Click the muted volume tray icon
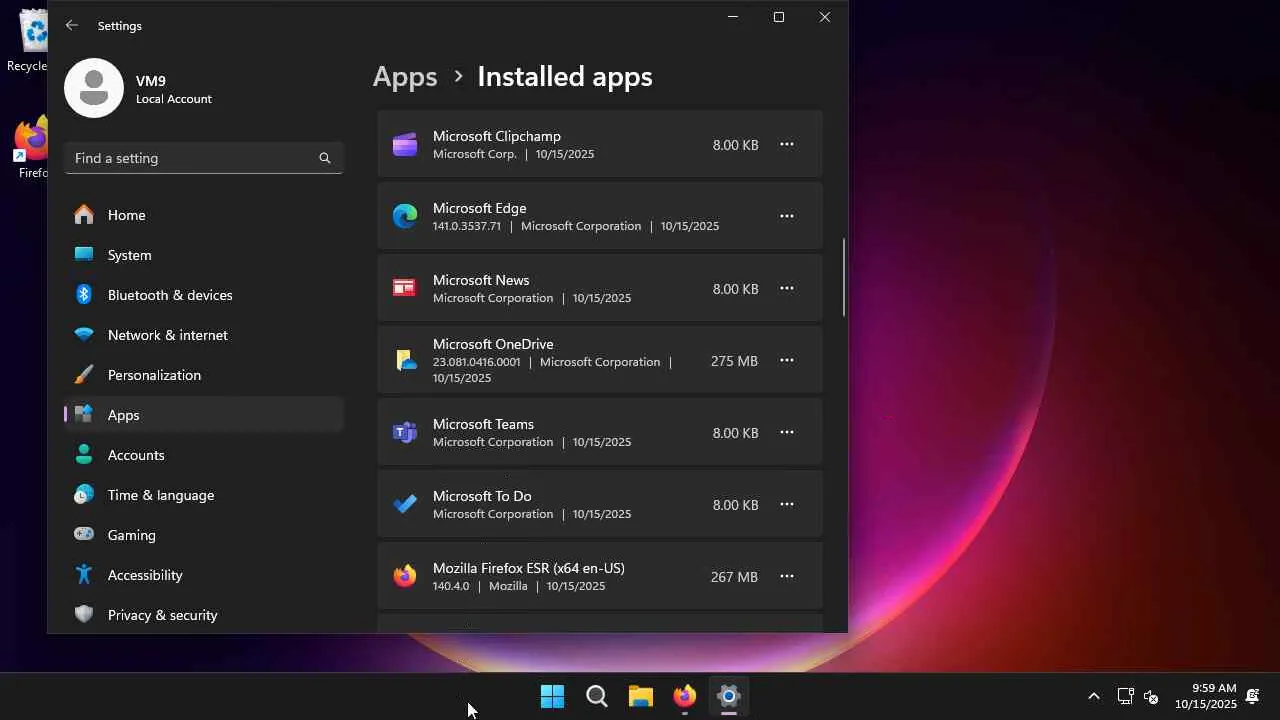Screen dimensions: 1280x720 1151,696
